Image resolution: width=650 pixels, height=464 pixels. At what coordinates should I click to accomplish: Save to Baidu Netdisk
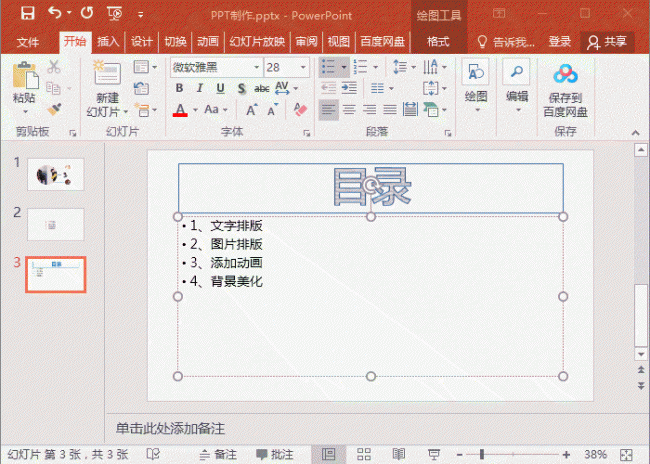565,90
